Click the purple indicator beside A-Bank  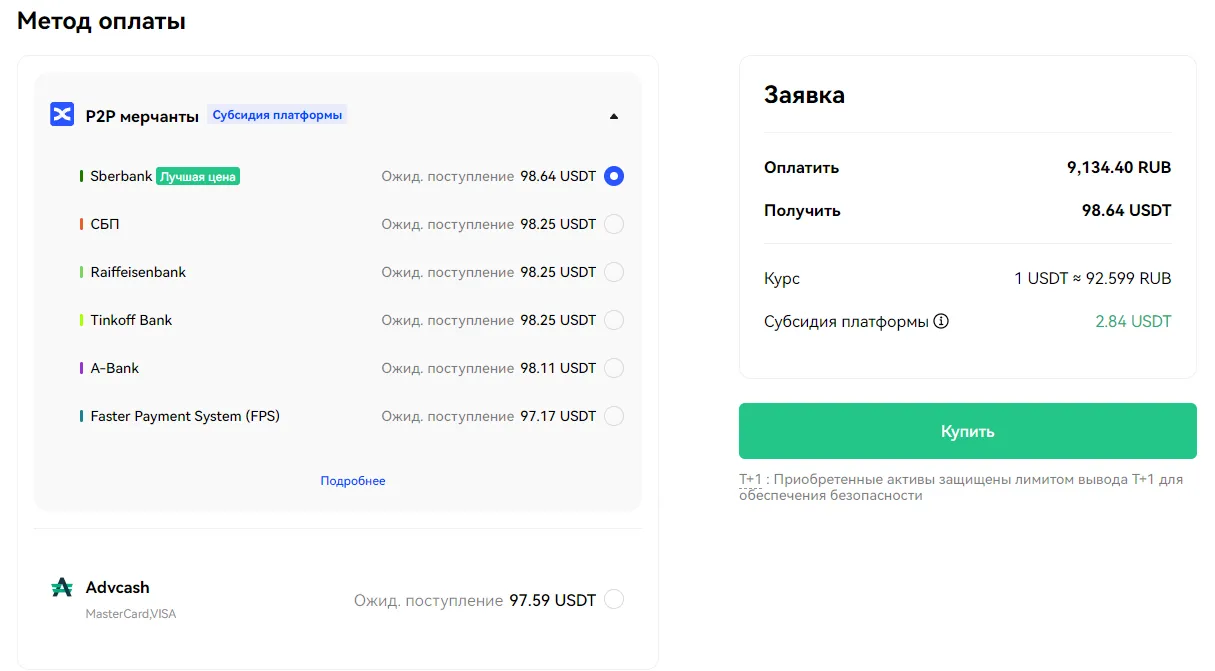pyautogui.click(x=83, y=367)
